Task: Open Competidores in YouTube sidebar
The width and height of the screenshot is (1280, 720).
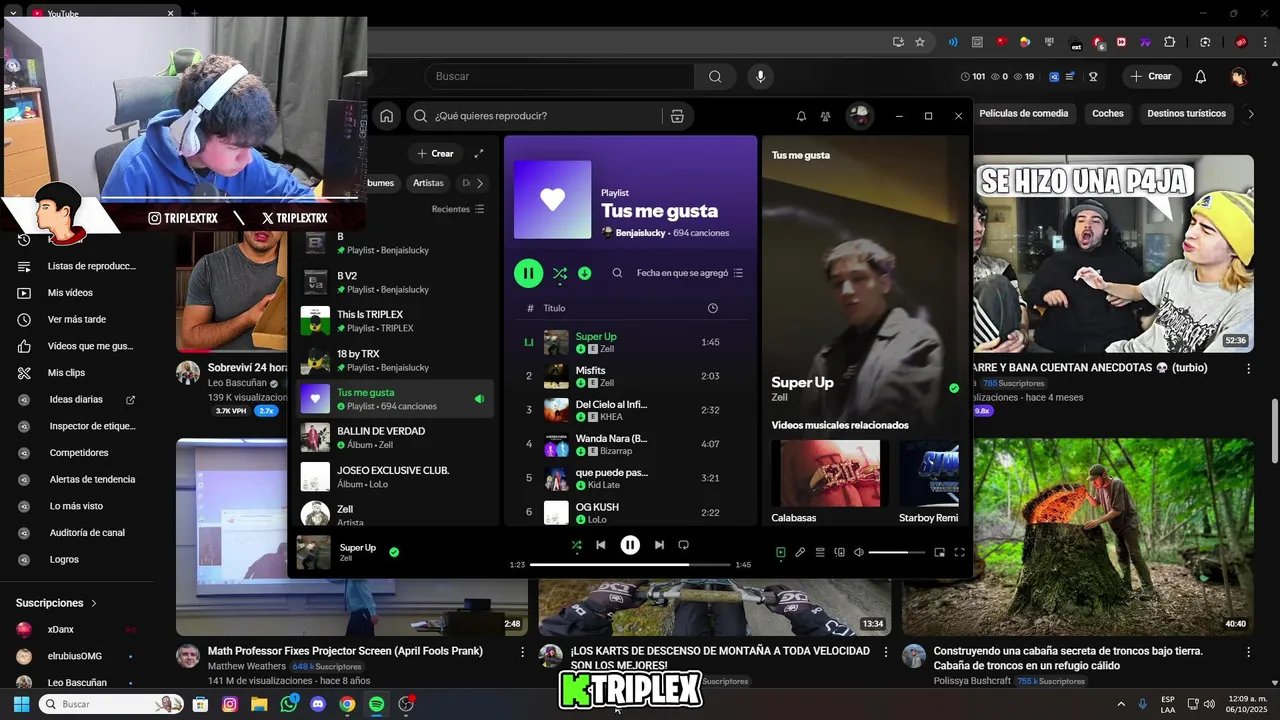Action: 80,453
